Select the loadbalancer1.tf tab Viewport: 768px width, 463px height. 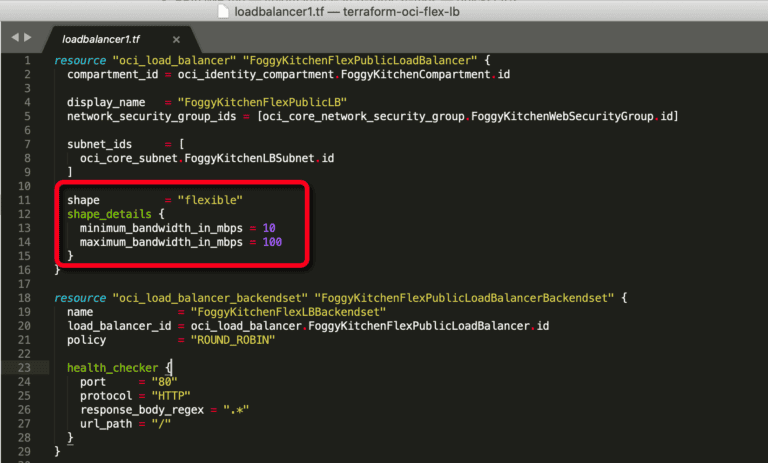(101, 39)
